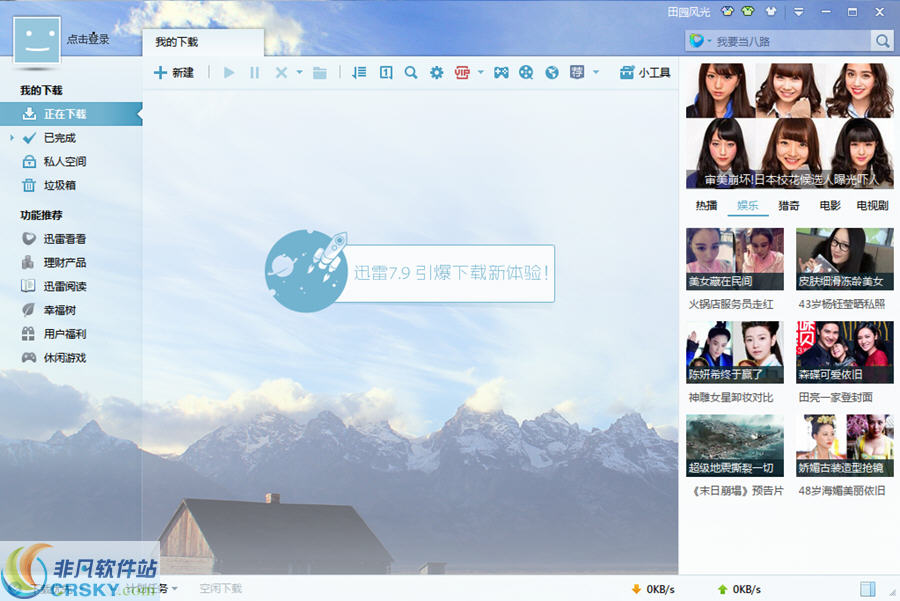900x601 pixels.
Task: Click the square icon right of the globe
Action: click(577, 72)
